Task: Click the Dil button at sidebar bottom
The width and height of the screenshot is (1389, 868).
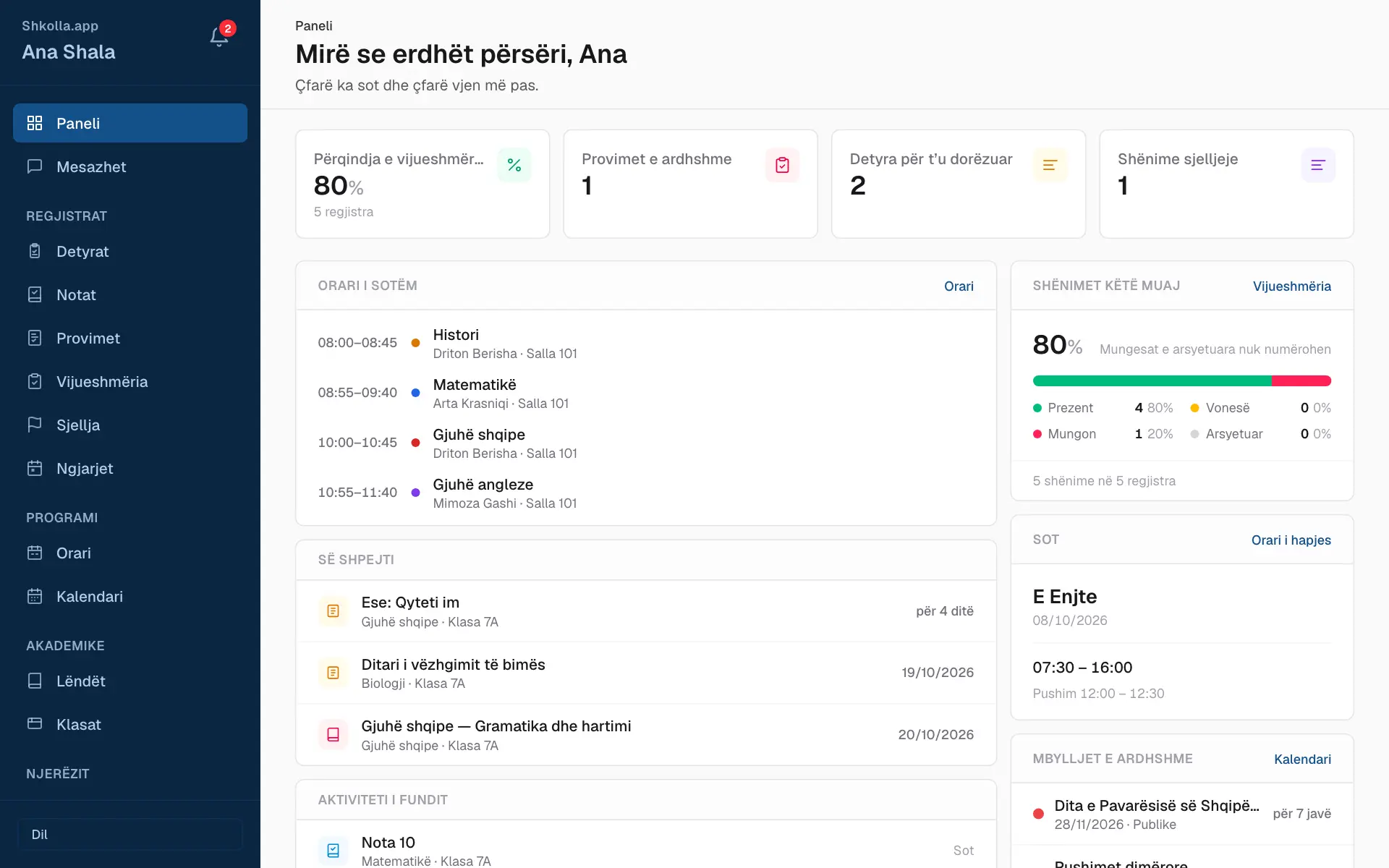Action: (130, 834)
